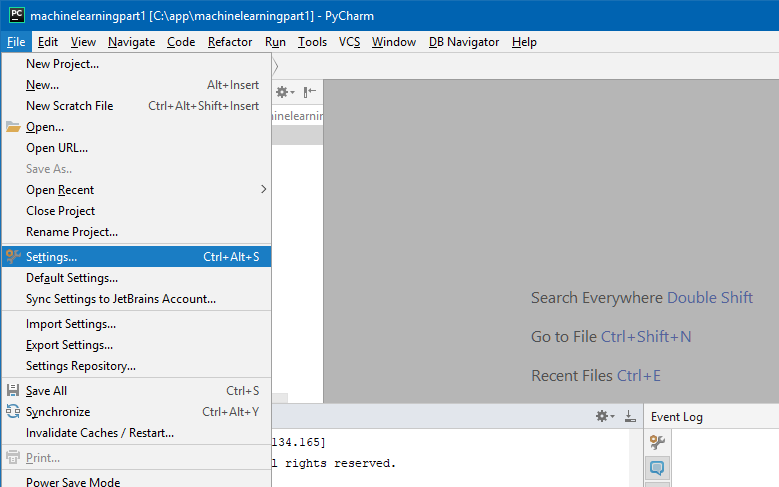Viewport: 779px width, 487px height.
Task: Toggle Power Save Mode entry
Action: pyautogui.click(x=137, y=480)
